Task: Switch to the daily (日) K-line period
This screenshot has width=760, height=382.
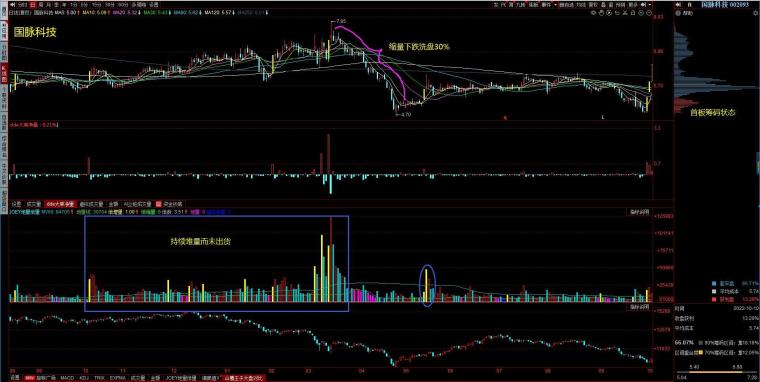Action: pos(32,5)
